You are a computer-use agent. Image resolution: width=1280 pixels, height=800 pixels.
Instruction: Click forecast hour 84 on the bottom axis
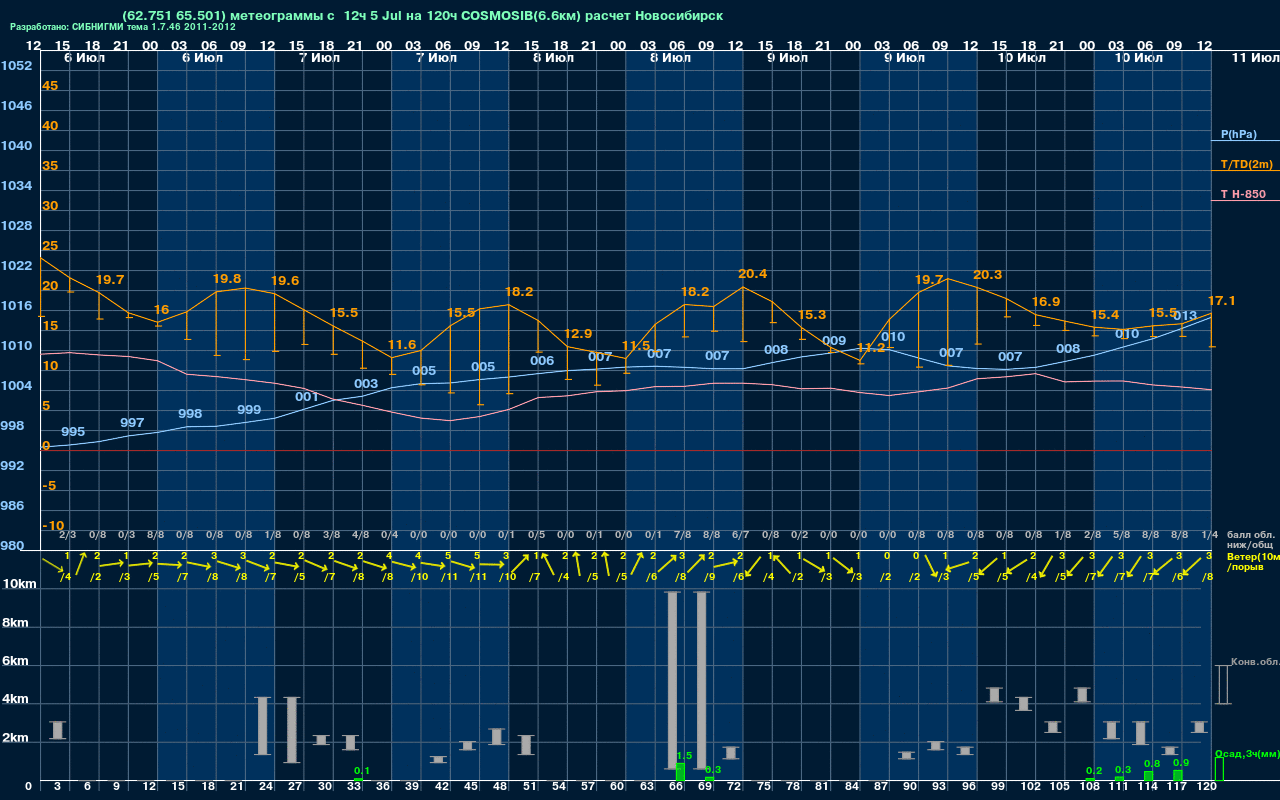851,787
